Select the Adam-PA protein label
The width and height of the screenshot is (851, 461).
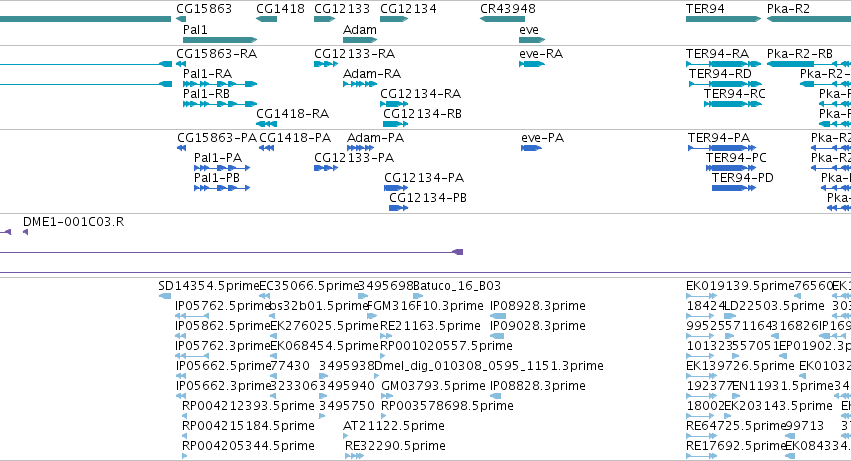coord(376,138)
